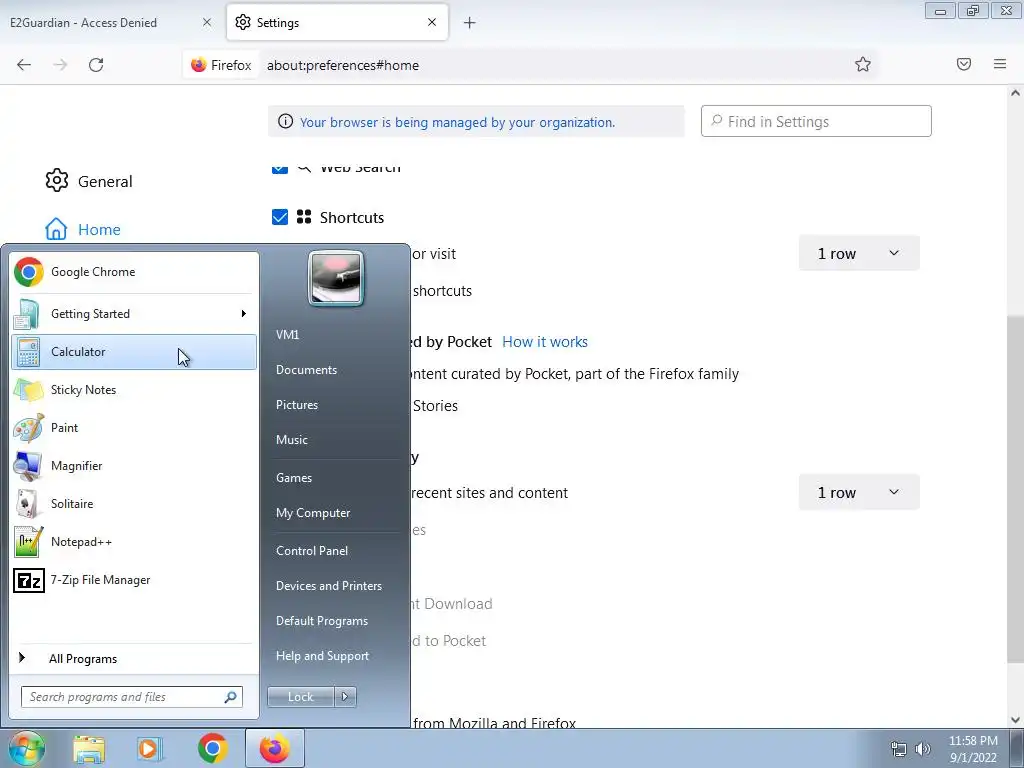Open Devices and Printers
Screen dimensions: 1024x768
click(x=328, y=586)
